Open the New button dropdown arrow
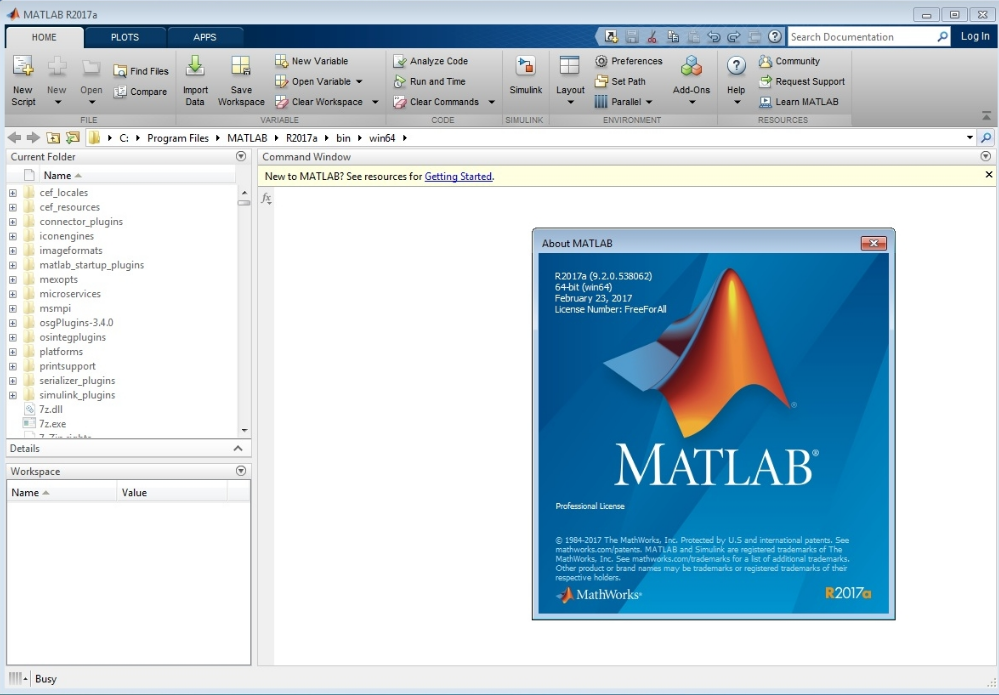999x695 pixels. pyautogui.click(x=57, y=102)
